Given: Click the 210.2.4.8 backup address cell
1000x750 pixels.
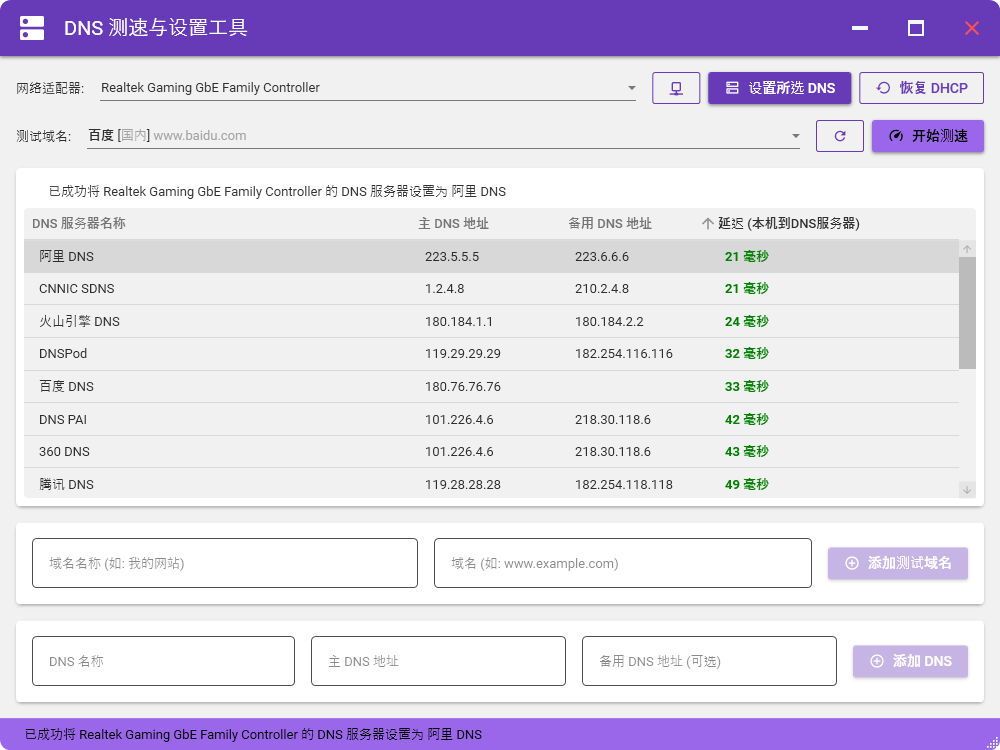Looking at the screenshot, I should (x=601, y=288).
